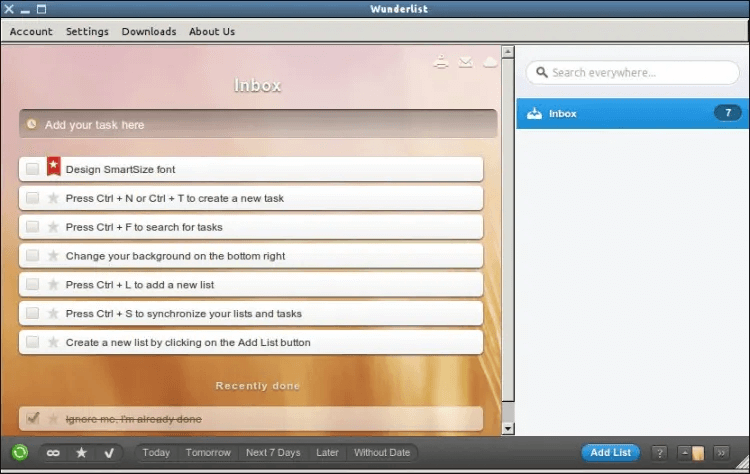This screenshot has width=750, height=474.
Task: Click scrollbar down arrow in task pane
Action: tap(508, 429)
